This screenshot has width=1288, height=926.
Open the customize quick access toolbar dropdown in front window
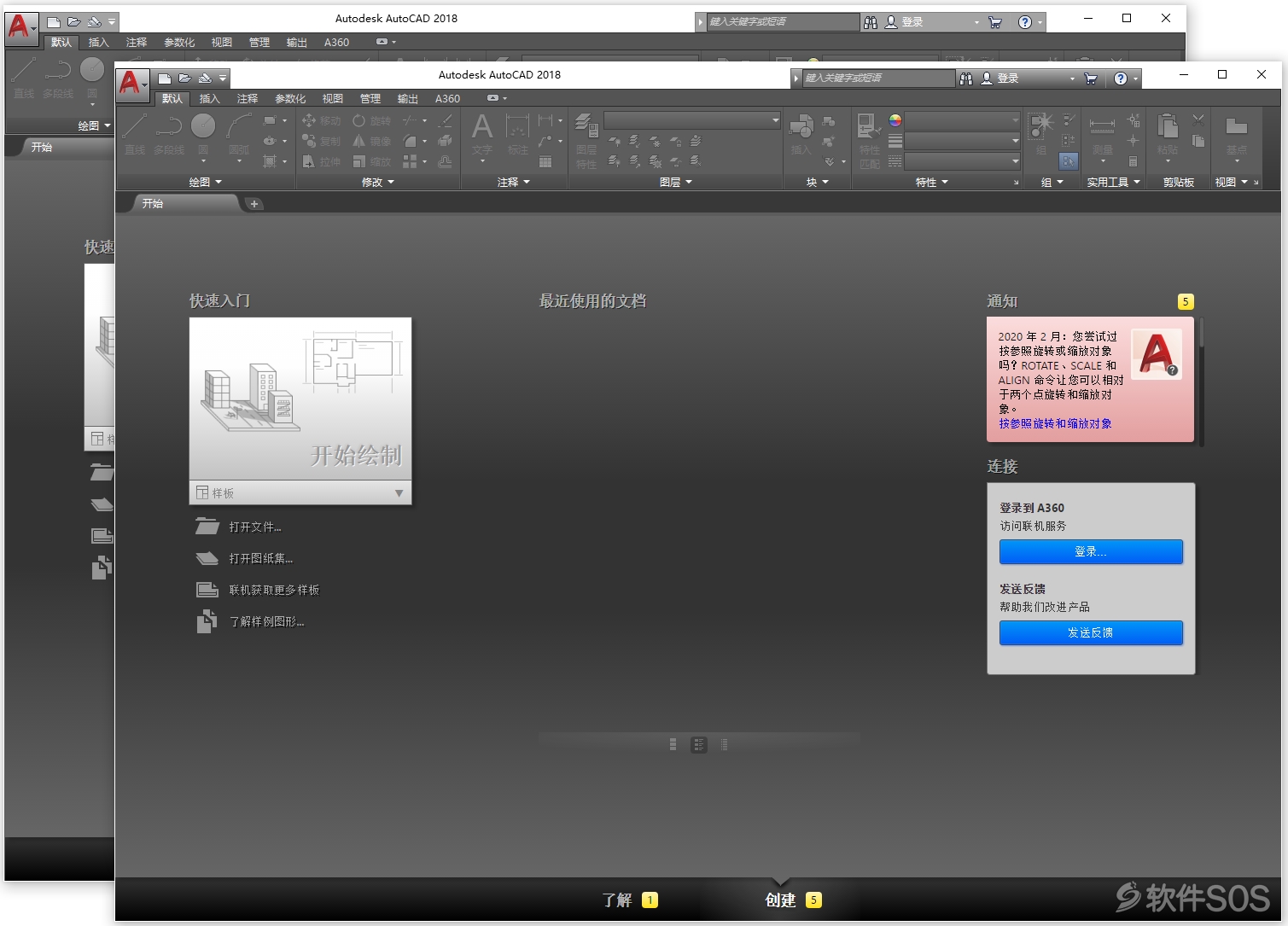pyautogui.click(x=223, y=78)
